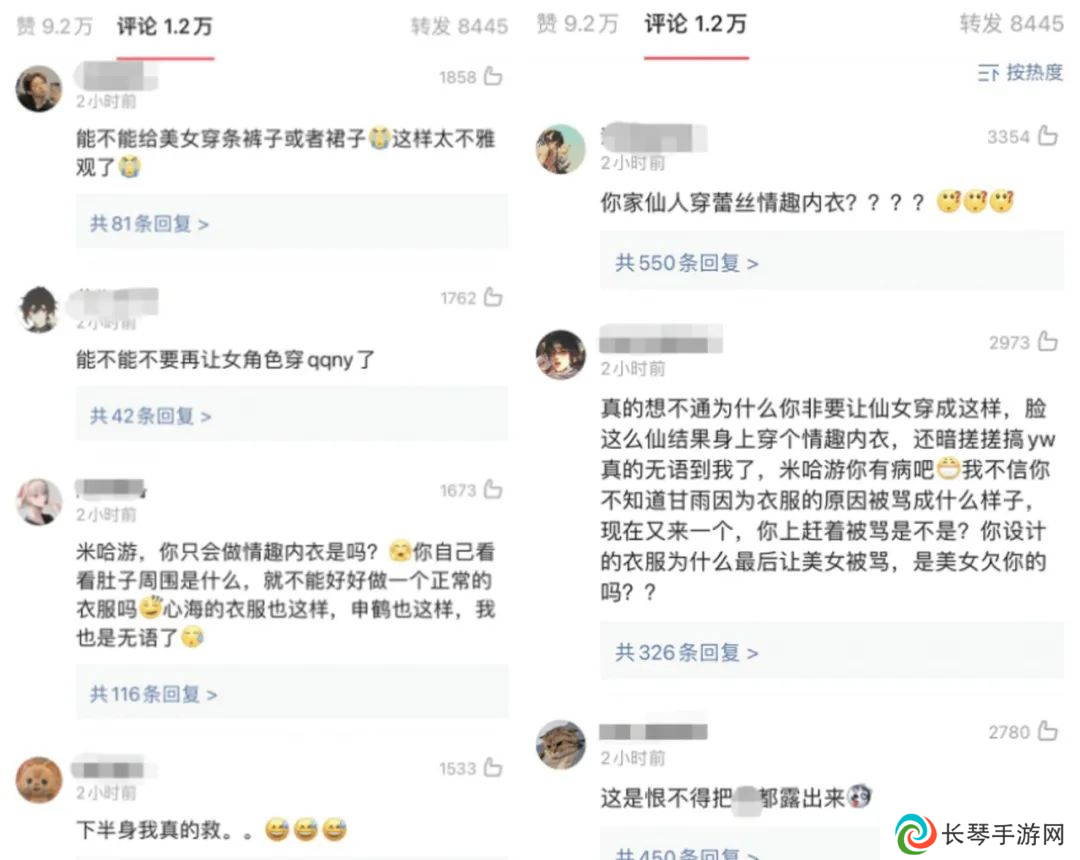The width and height of the screenshot is (1080, 860).
Task: Open the pink-haired girl avatar profile
Action: 39,502
